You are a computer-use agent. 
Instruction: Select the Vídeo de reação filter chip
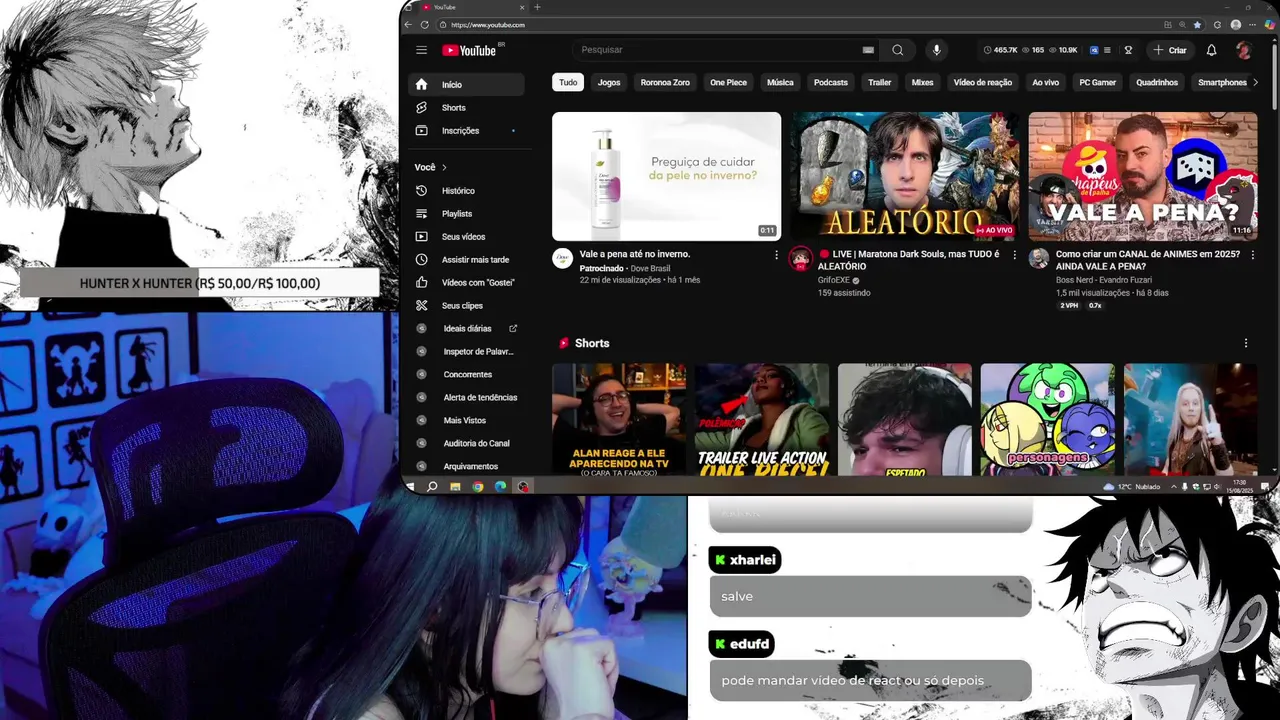click(x=983, y=83)
